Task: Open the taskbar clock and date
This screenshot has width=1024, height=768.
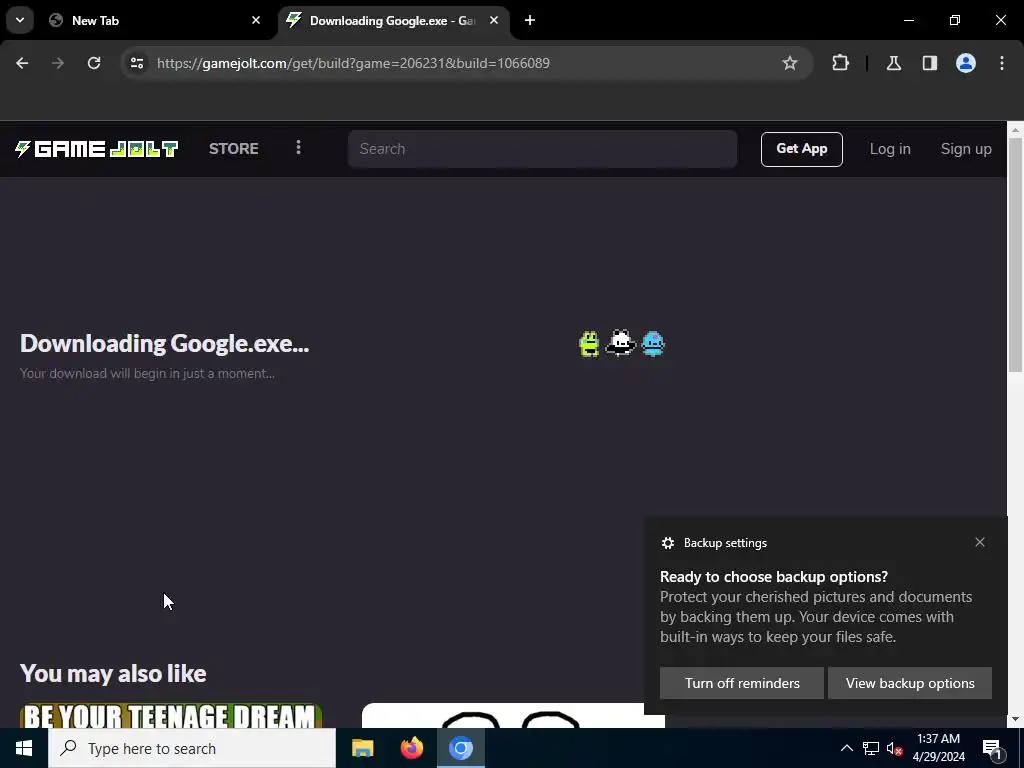Action: tap(938, 748)
